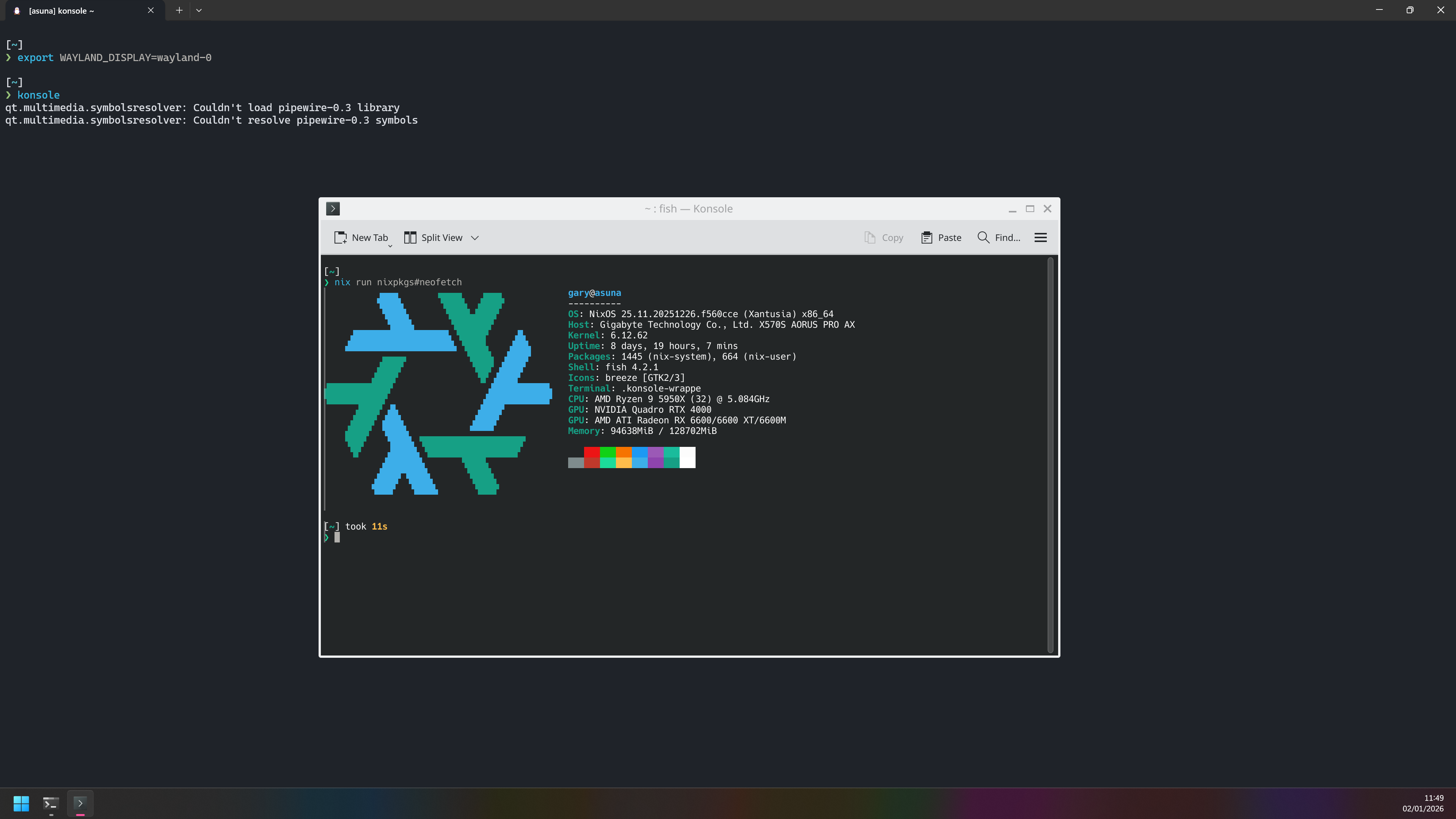Click the Konsole vertical scrollbar
This screenshot has width=1456, height=819.
pyautogui.click(x=1050, y=452)
